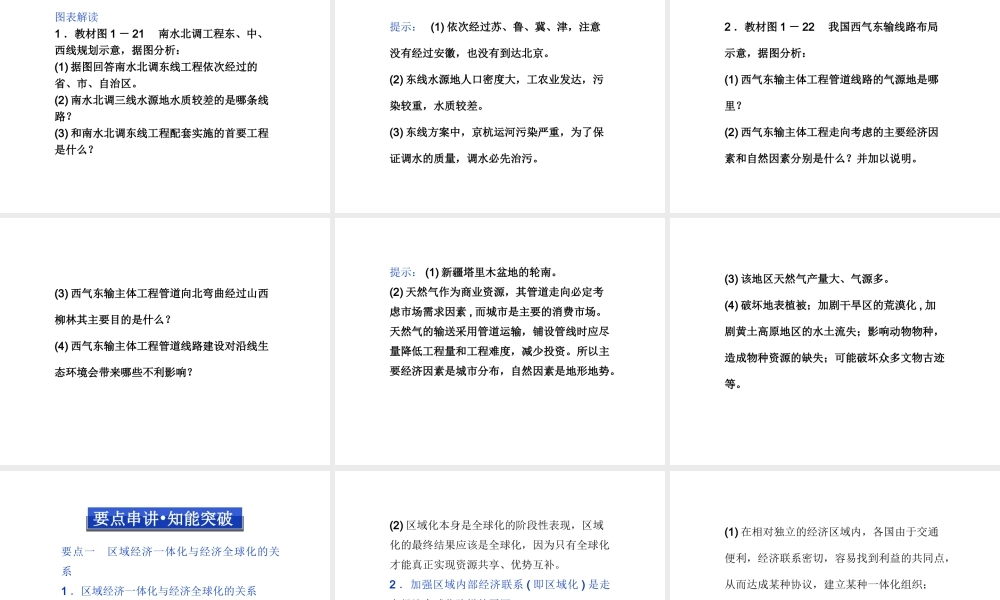Open the slide titled 教材图1-22 我国西气东输线路布局
1000x600 pixels.
833,105
